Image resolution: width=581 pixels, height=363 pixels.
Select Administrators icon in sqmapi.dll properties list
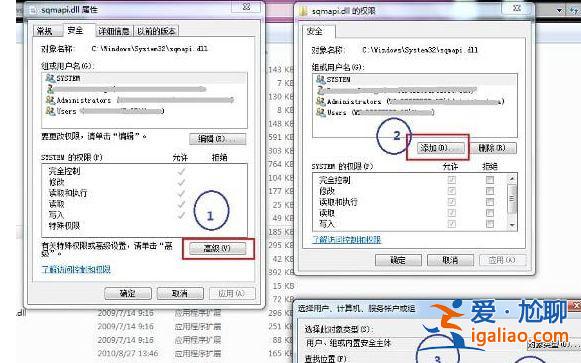click(50, 100)
